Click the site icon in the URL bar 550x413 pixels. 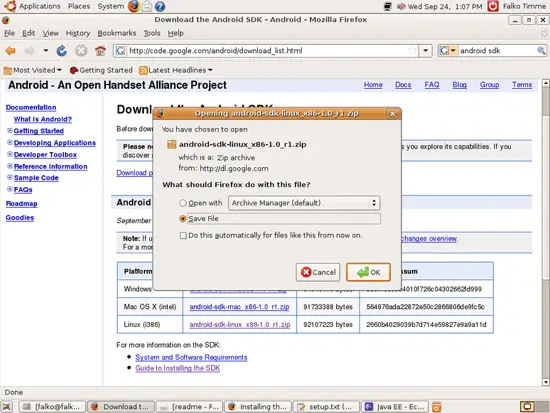click(x=120, y=51)
